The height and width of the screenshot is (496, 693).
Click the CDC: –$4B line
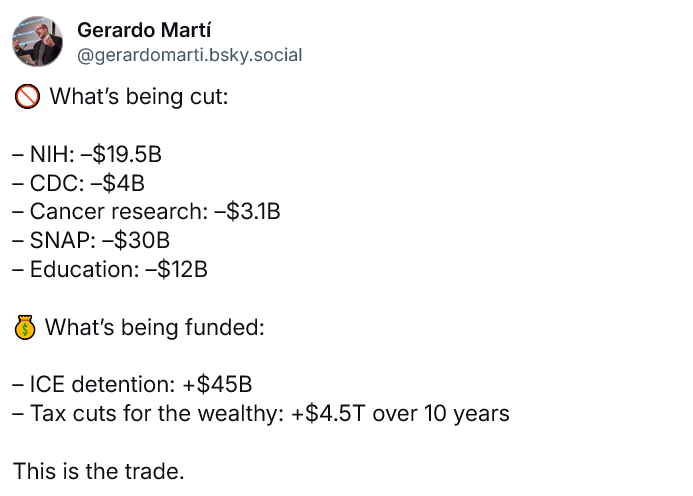tap(79, 183)
